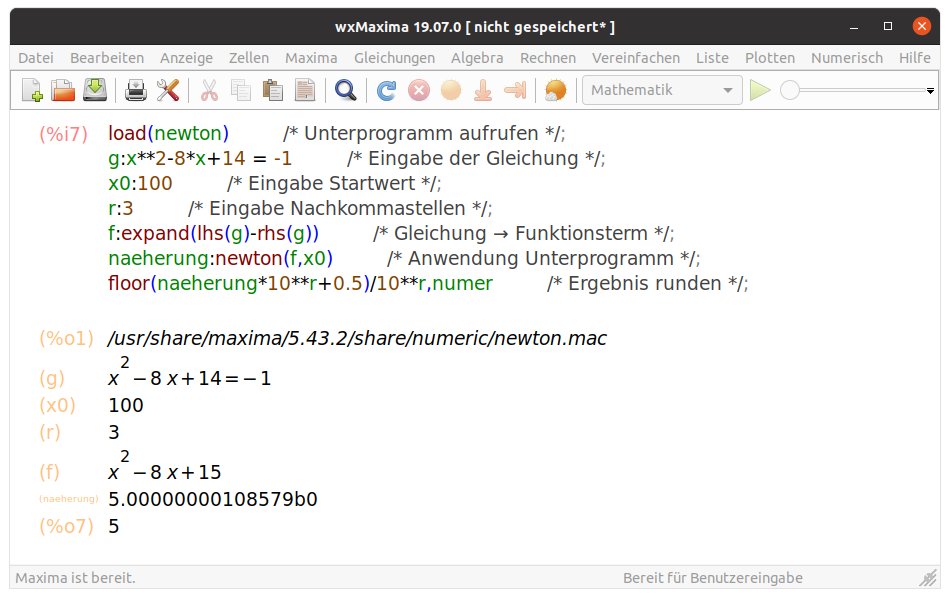Screen dimensions: 950x598
Task: Click the (%i7) input label
Action: [x=64, y=134]
